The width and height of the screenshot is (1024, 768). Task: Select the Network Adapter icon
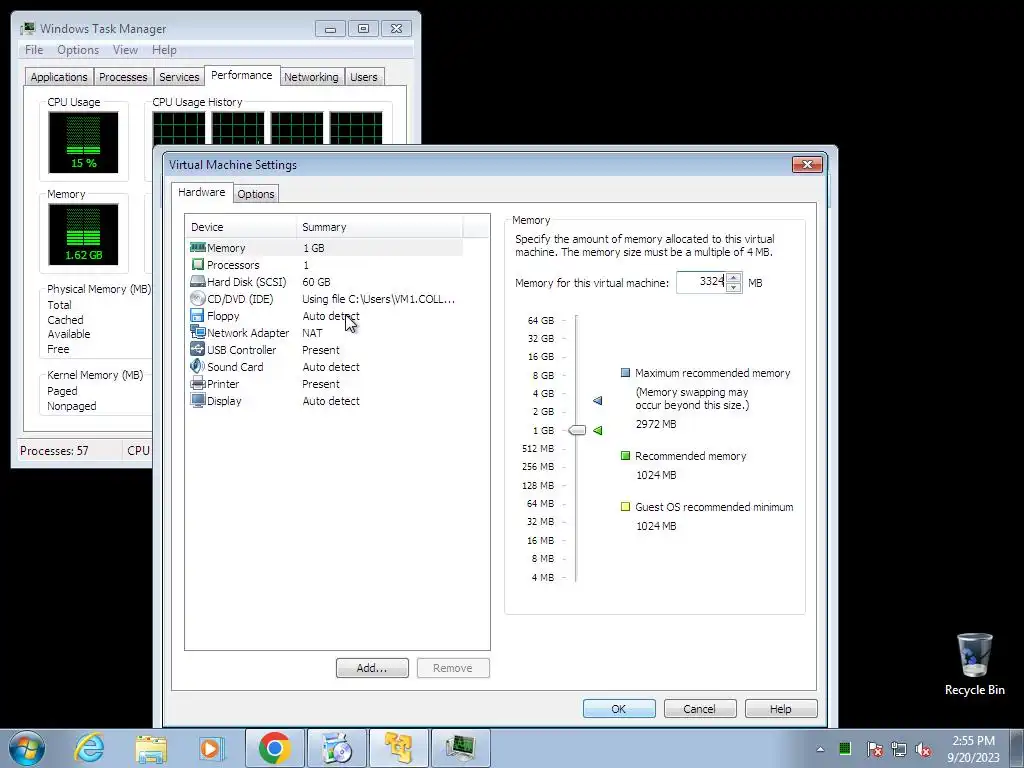click(197, 332)
